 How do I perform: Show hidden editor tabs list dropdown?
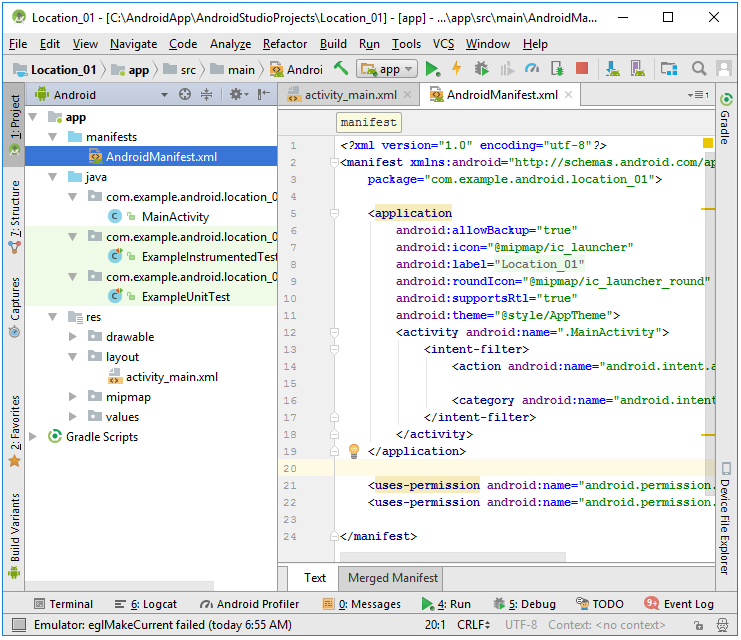click(698, 95)
